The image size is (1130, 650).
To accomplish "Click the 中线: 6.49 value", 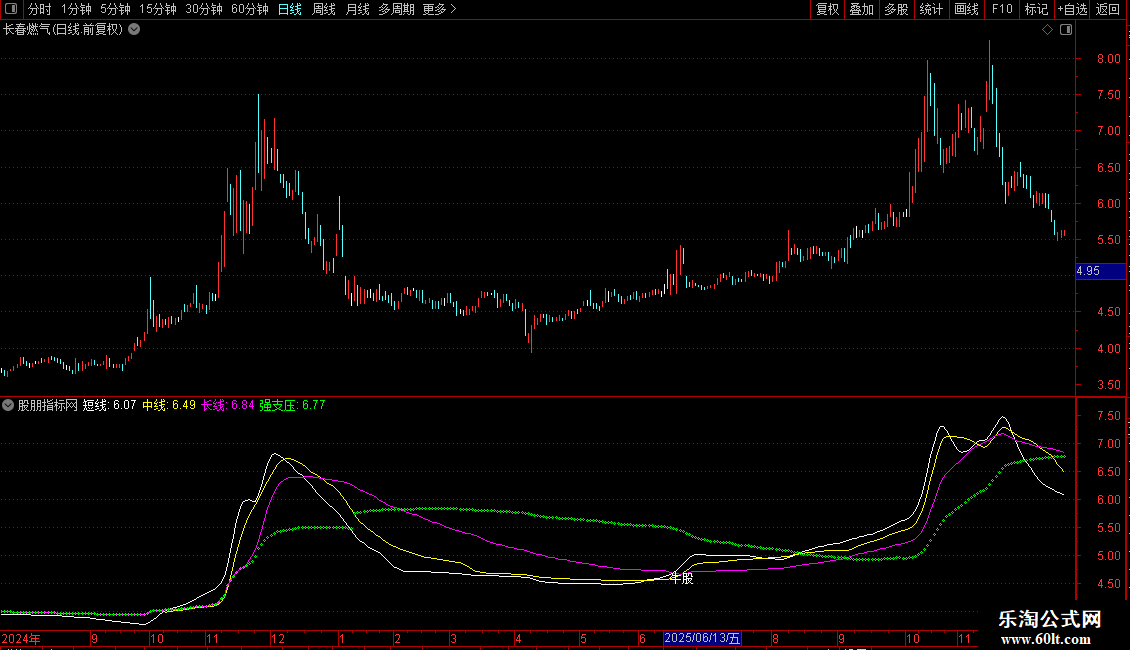I will tap(169, 405).
